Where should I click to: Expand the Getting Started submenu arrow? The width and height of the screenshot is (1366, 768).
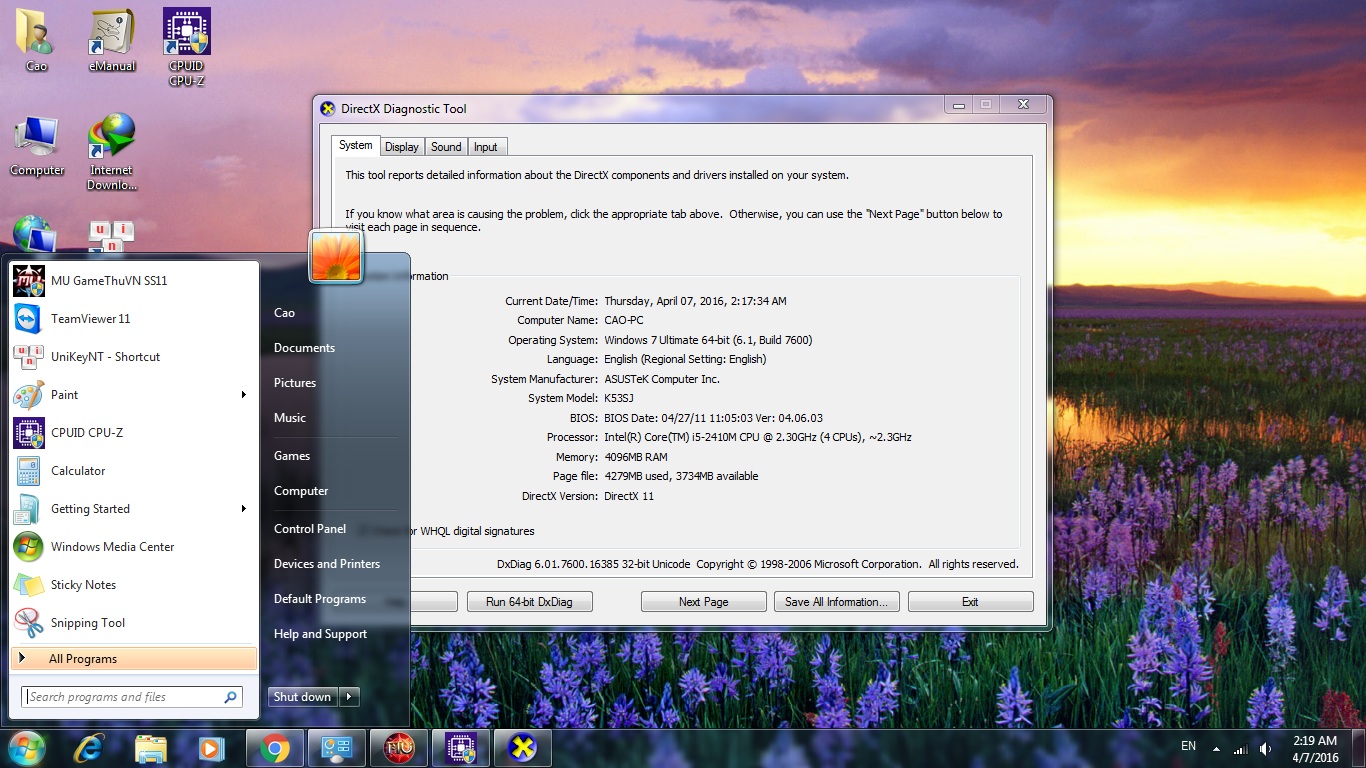tap(243, 509)
